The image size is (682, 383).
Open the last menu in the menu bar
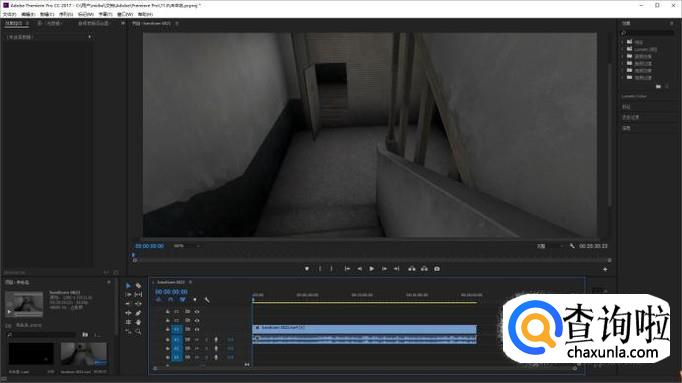tap(145, 14)
